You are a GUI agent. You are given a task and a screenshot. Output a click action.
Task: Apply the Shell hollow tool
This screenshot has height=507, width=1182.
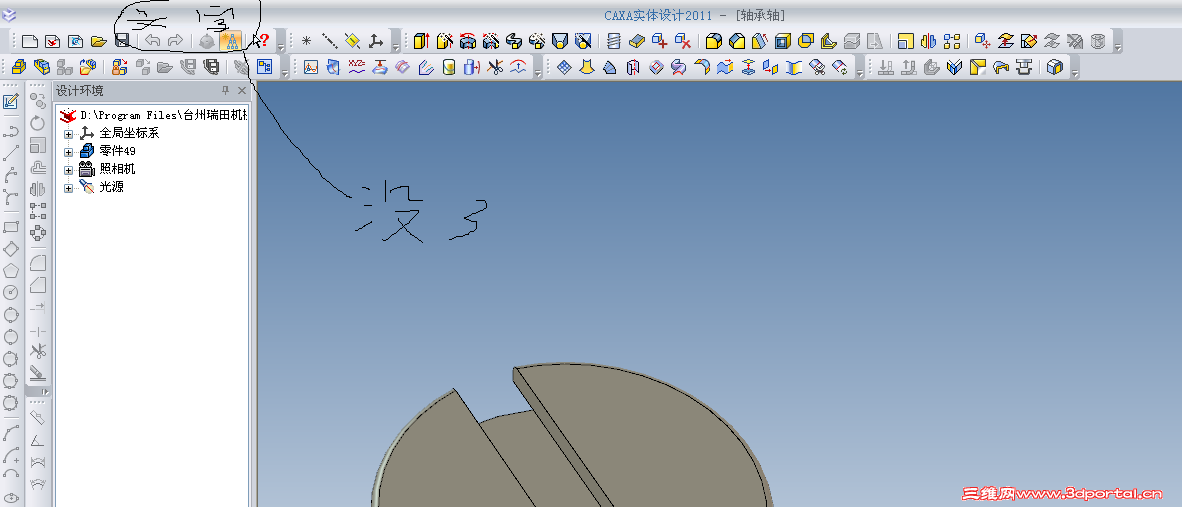[x=783, y=41]
